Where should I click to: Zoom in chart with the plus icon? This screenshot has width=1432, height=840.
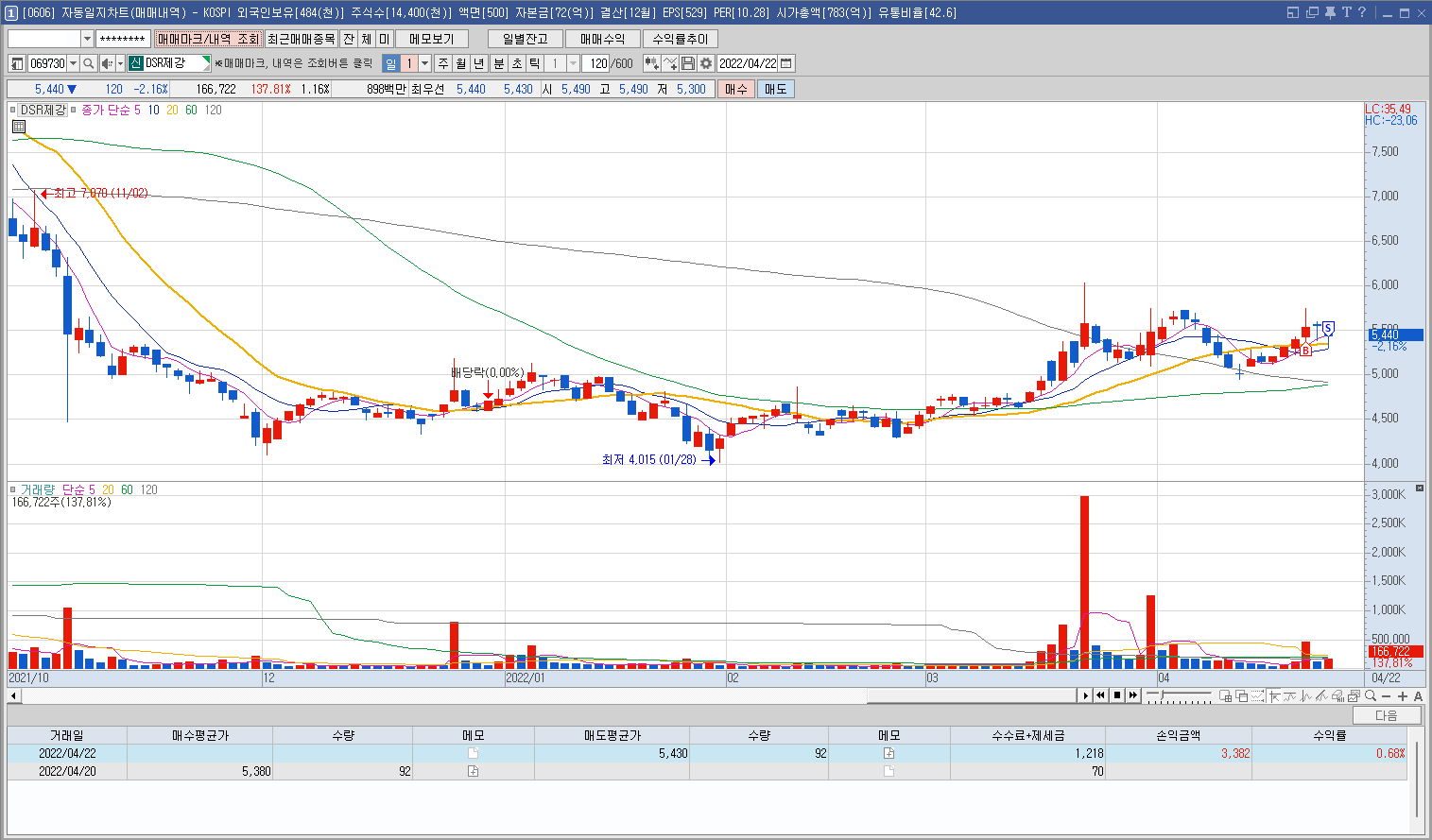pos(1403,695)
